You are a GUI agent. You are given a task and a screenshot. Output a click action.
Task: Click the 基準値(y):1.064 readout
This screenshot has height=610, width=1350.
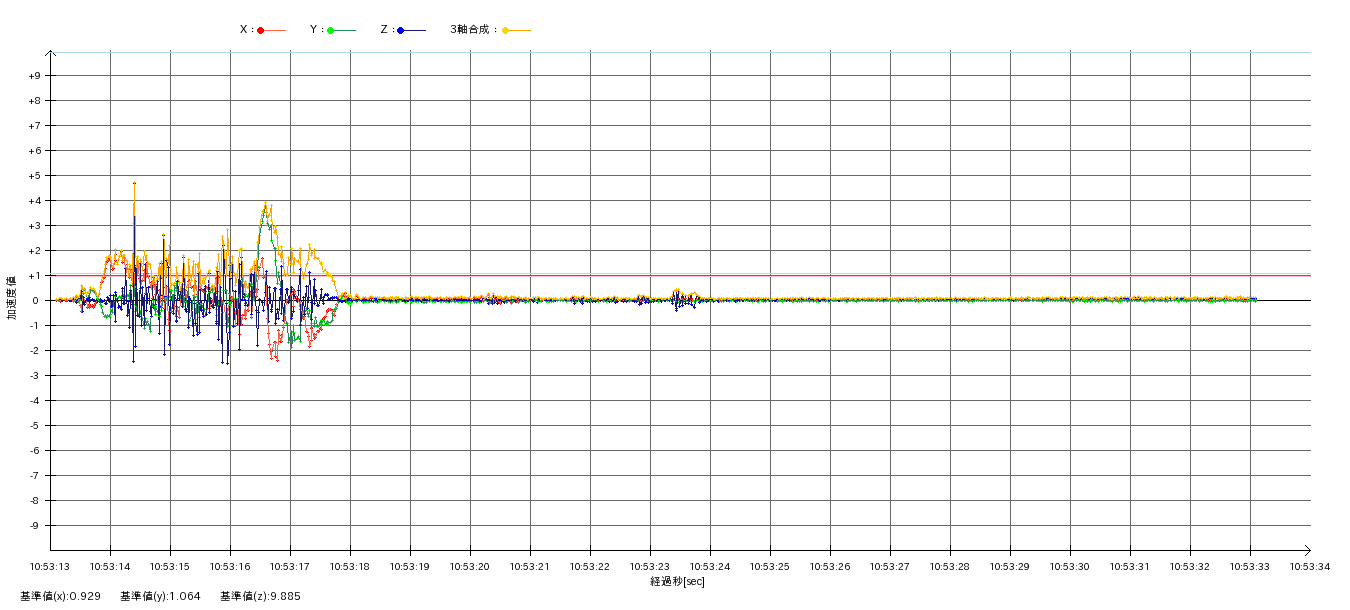coord(160,596)
